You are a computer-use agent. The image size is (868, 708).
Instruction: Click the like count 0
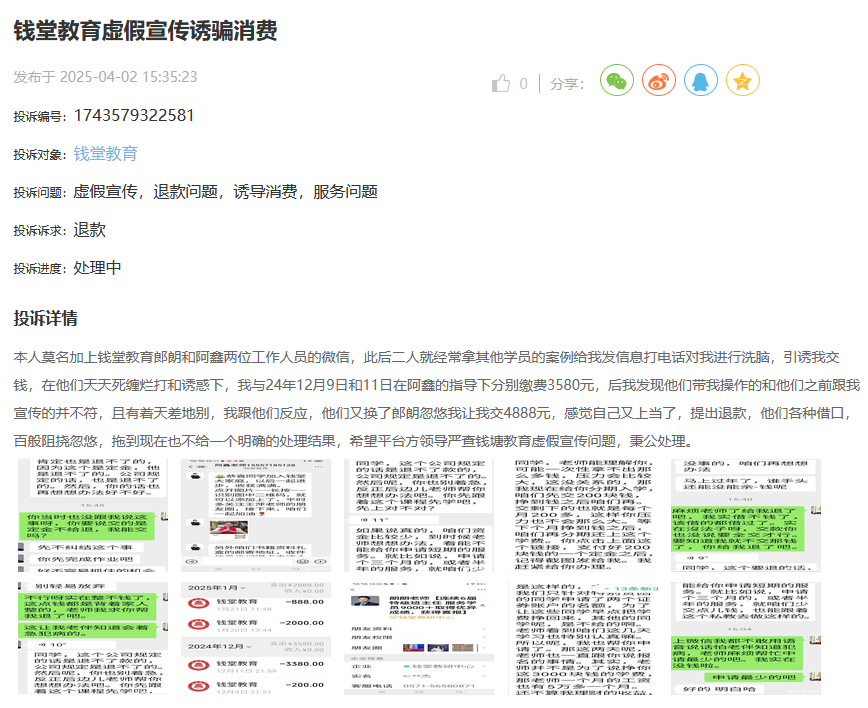point(523,84)
